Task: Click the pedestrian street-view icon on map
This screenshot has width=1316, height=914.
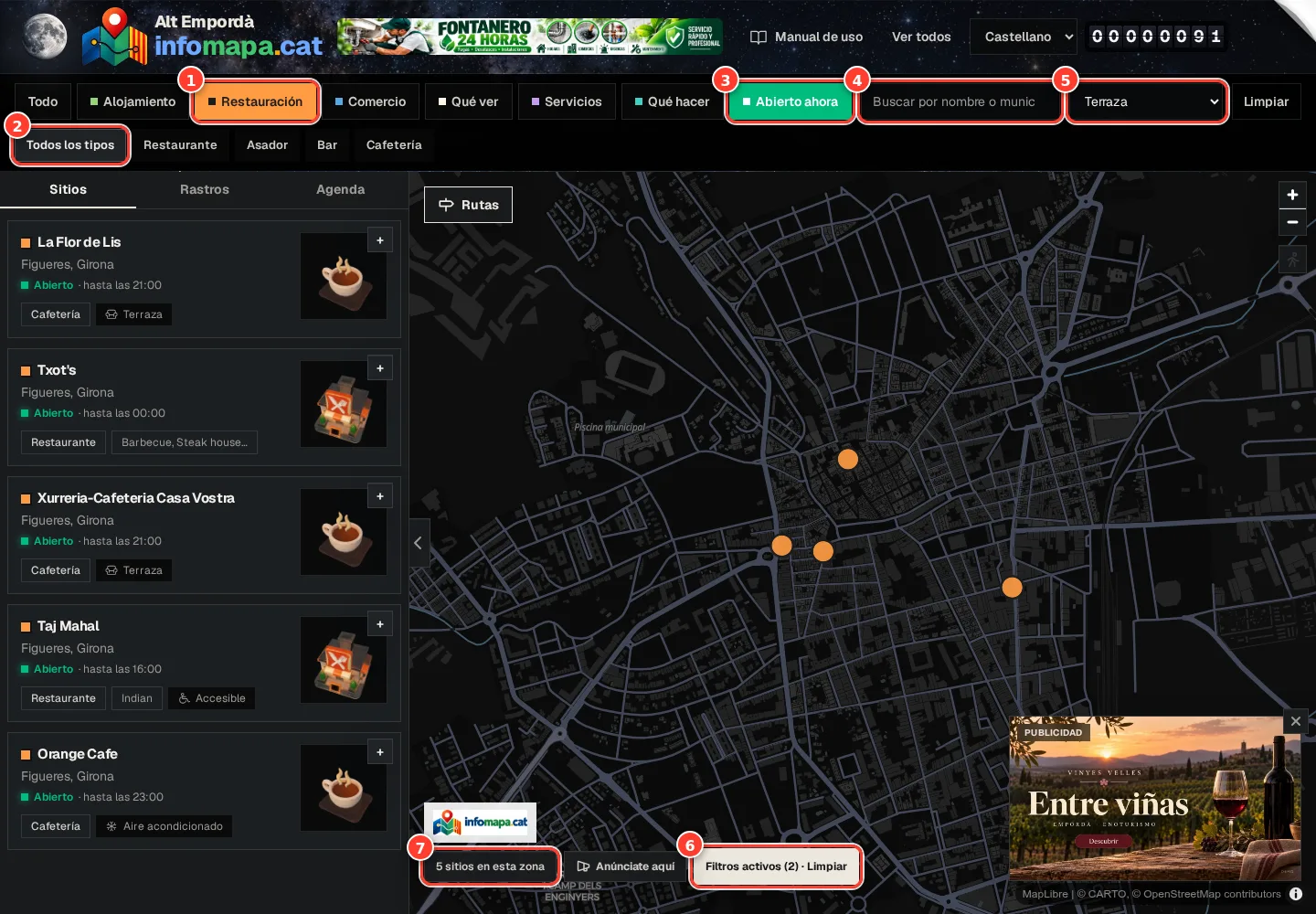Action: [x=1292, y=260]
